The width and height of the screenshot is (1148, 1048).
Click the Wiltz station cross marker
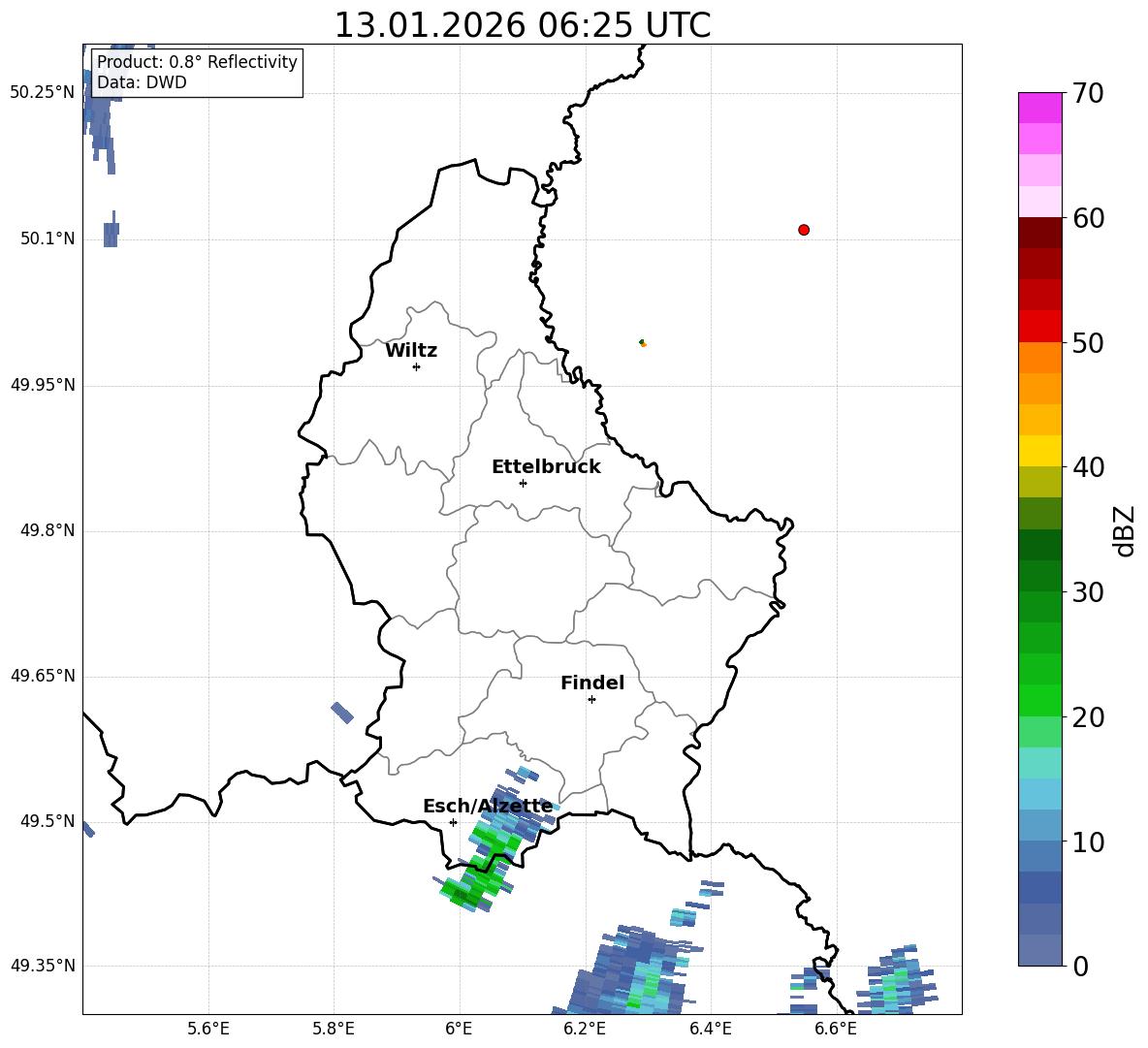(x=417, y=366)
